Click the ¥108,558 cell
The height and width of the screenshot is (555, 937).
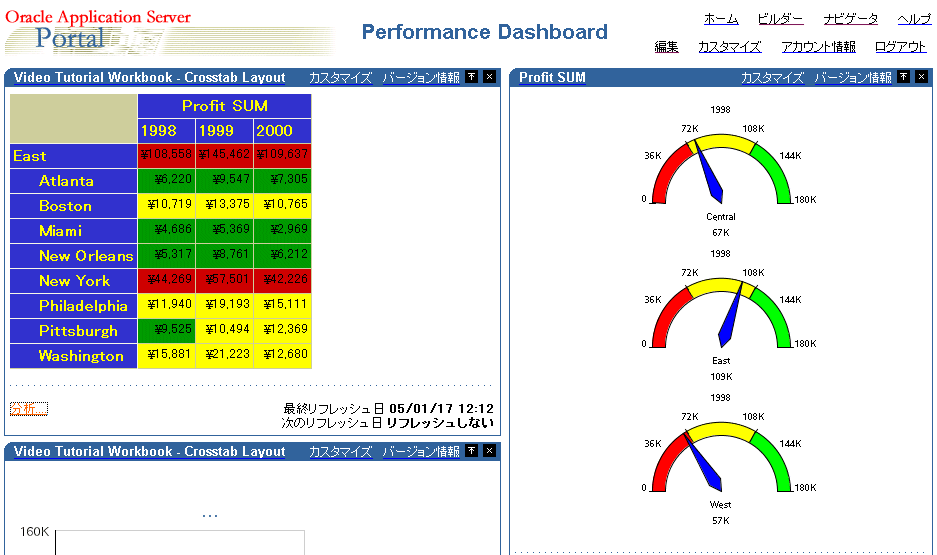[166, 155]
